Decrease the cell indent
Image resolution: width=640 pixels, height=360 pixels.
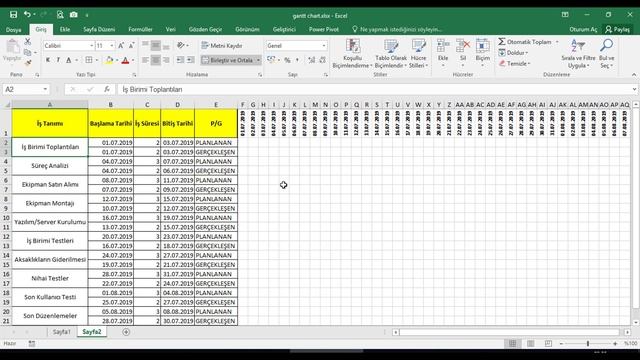pos(180,60)
